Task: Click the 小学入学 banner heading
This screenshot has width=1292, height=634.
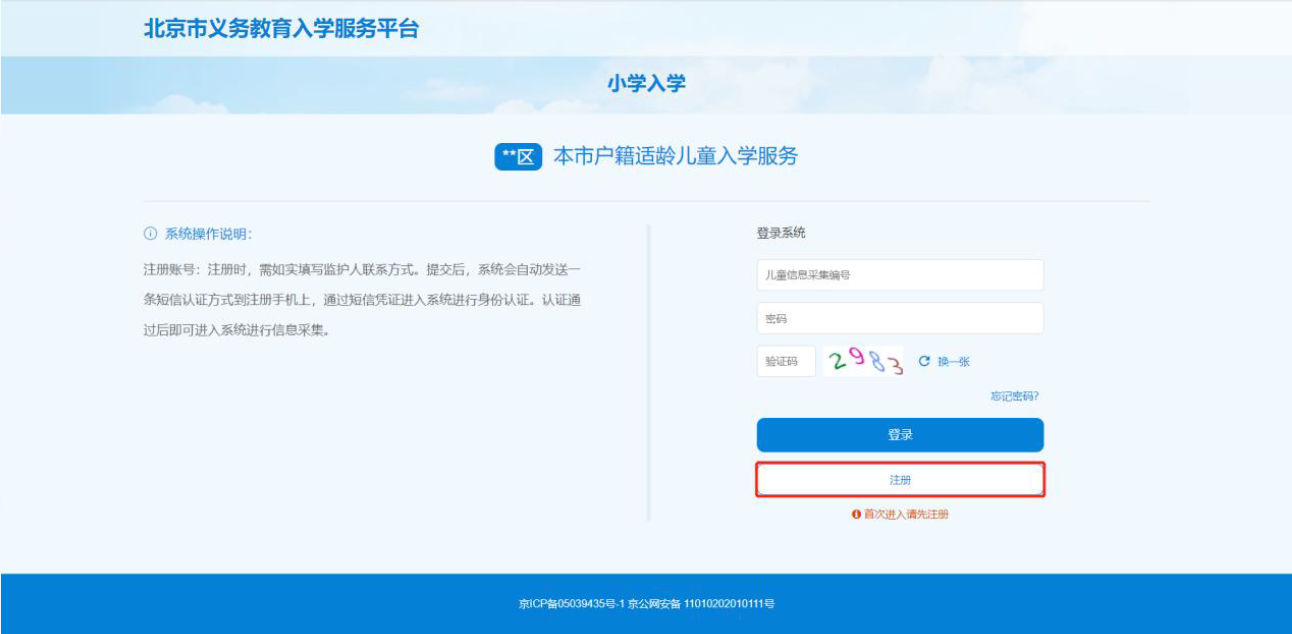Action: tap(646, 84)
